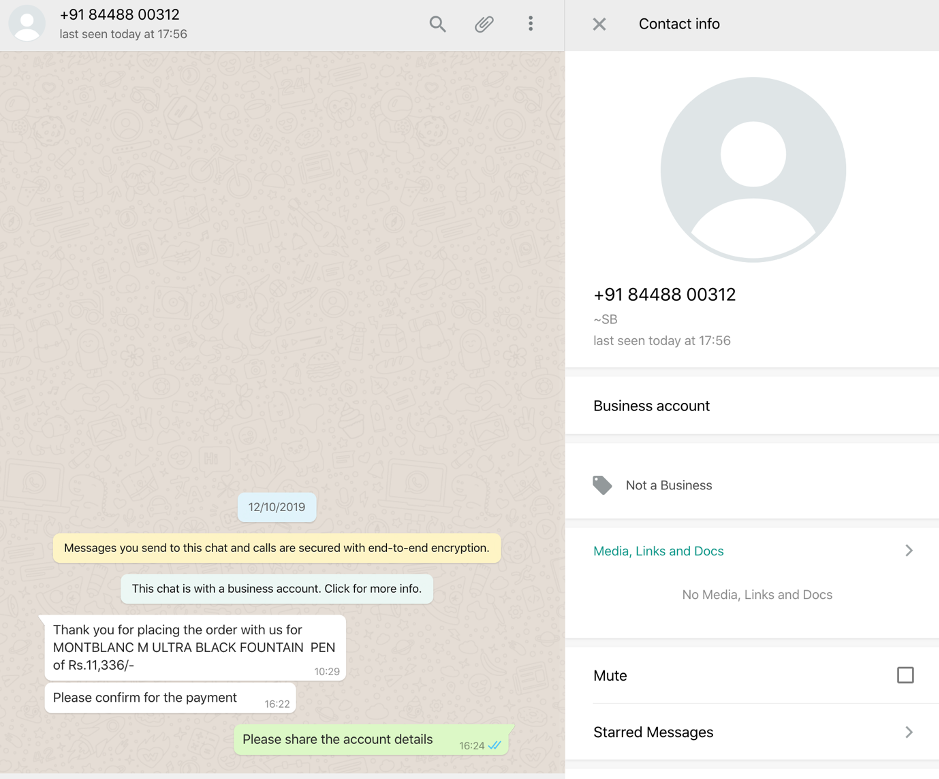Click the Contact info panel title
The width and height of the screenshot is (939, 779).
pos(679,24)
